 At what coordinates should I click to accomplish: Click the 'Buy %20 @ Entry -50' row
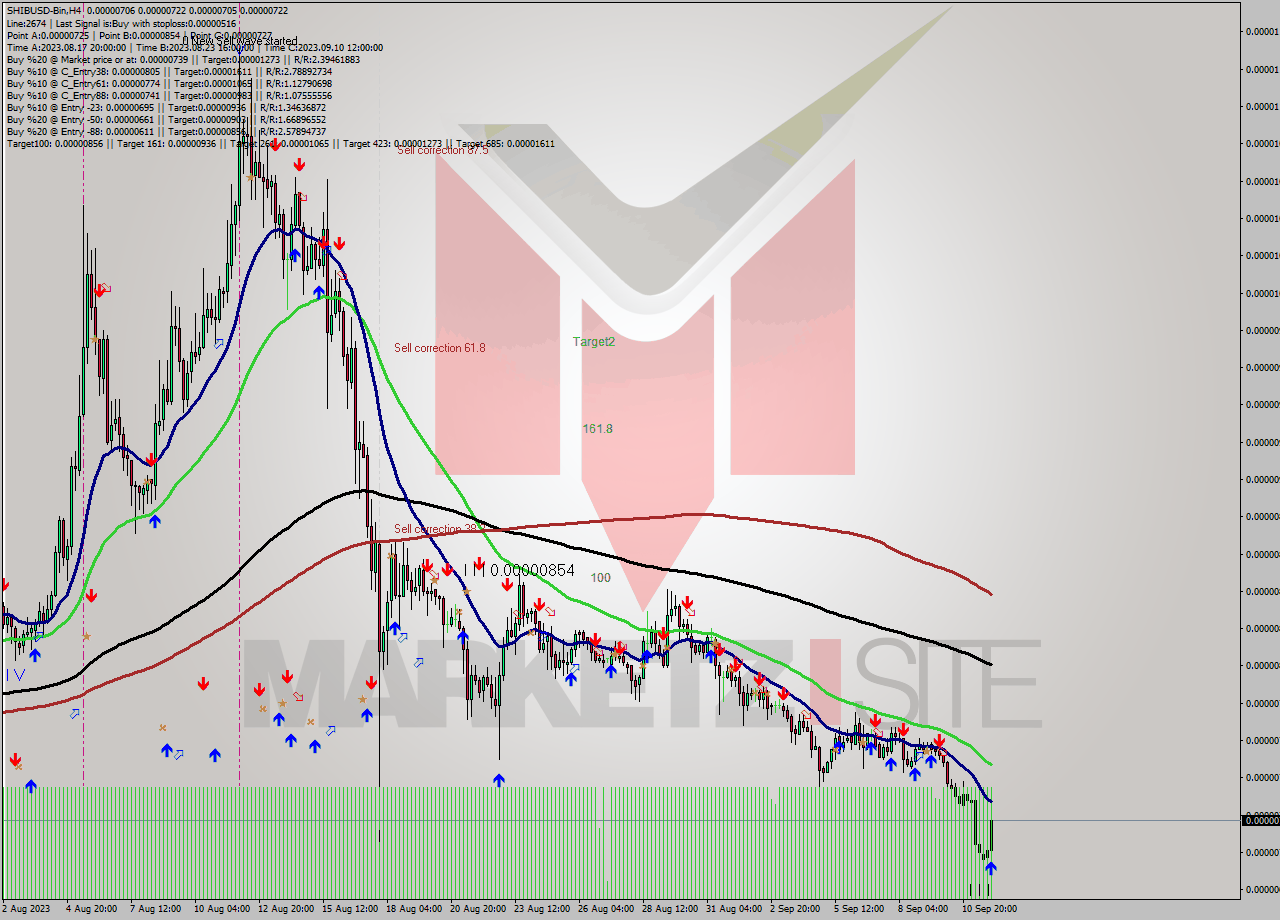(166, 119)
